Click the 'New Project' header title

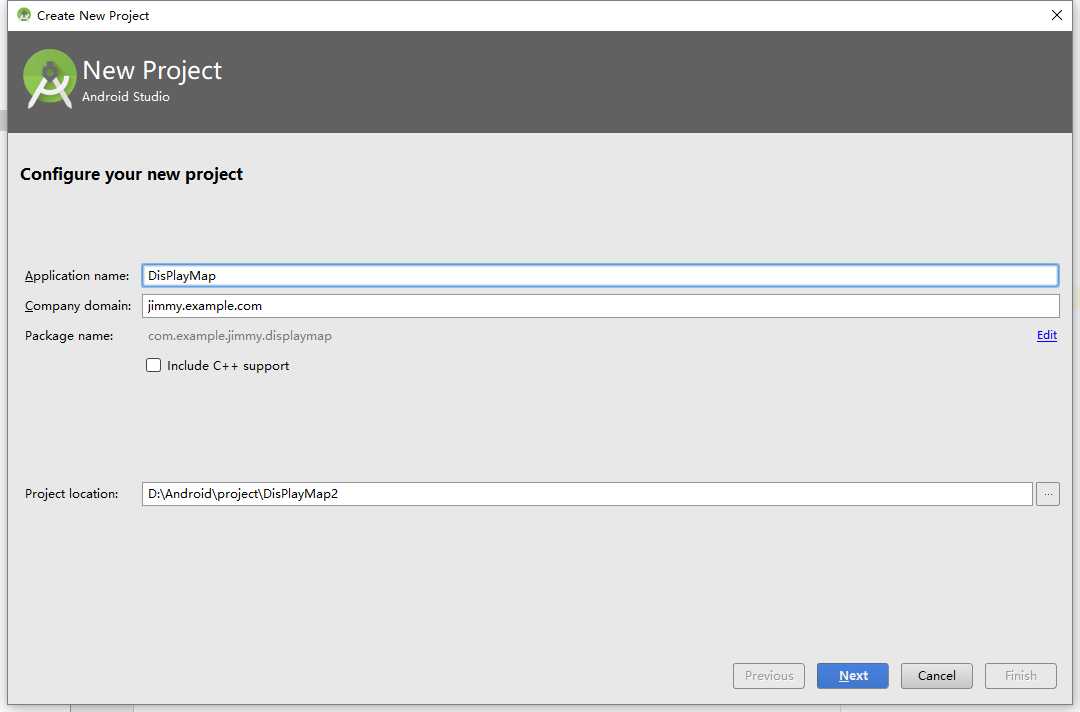152,71
